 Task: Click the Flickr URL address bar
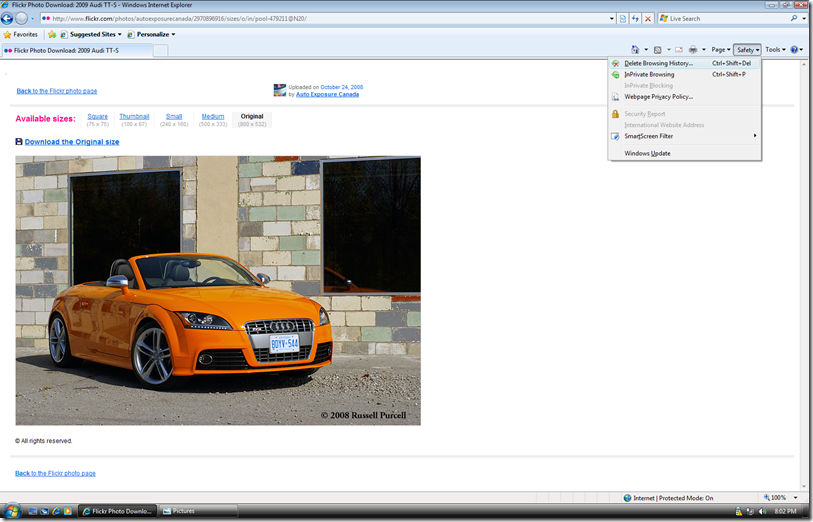324,19
